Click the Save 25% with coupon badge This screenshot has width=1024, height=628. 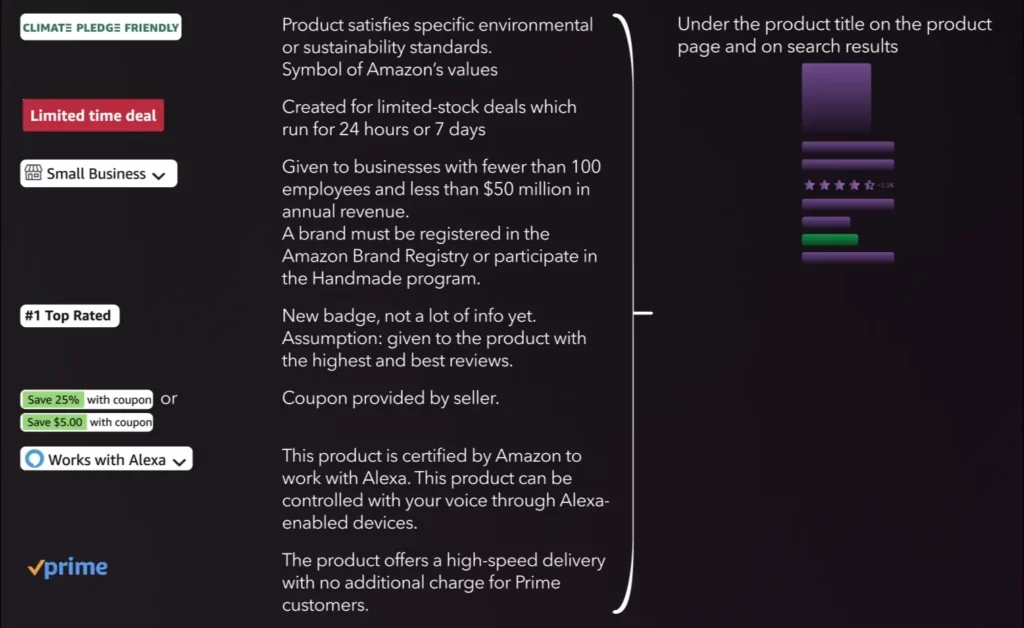coord(87,400)
